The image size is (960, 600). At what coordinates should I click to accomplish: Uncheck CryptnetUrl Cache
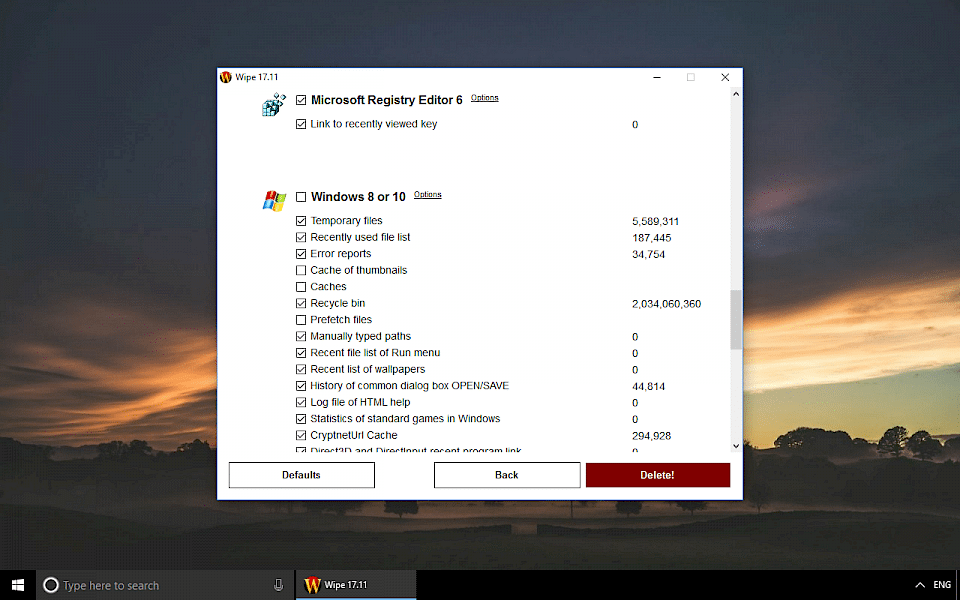tap(301, 436)
